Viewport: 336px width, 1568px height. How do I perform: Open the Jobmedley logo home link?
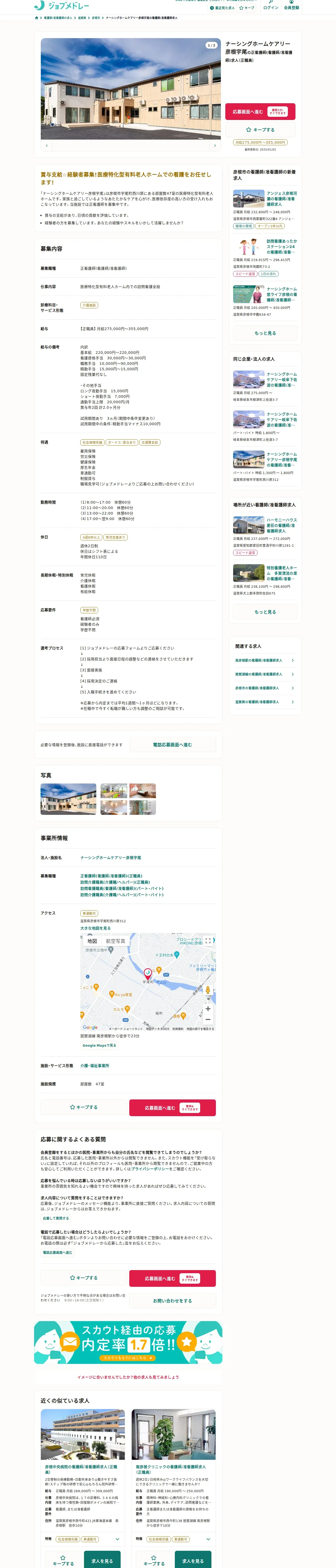pos(61,5)
